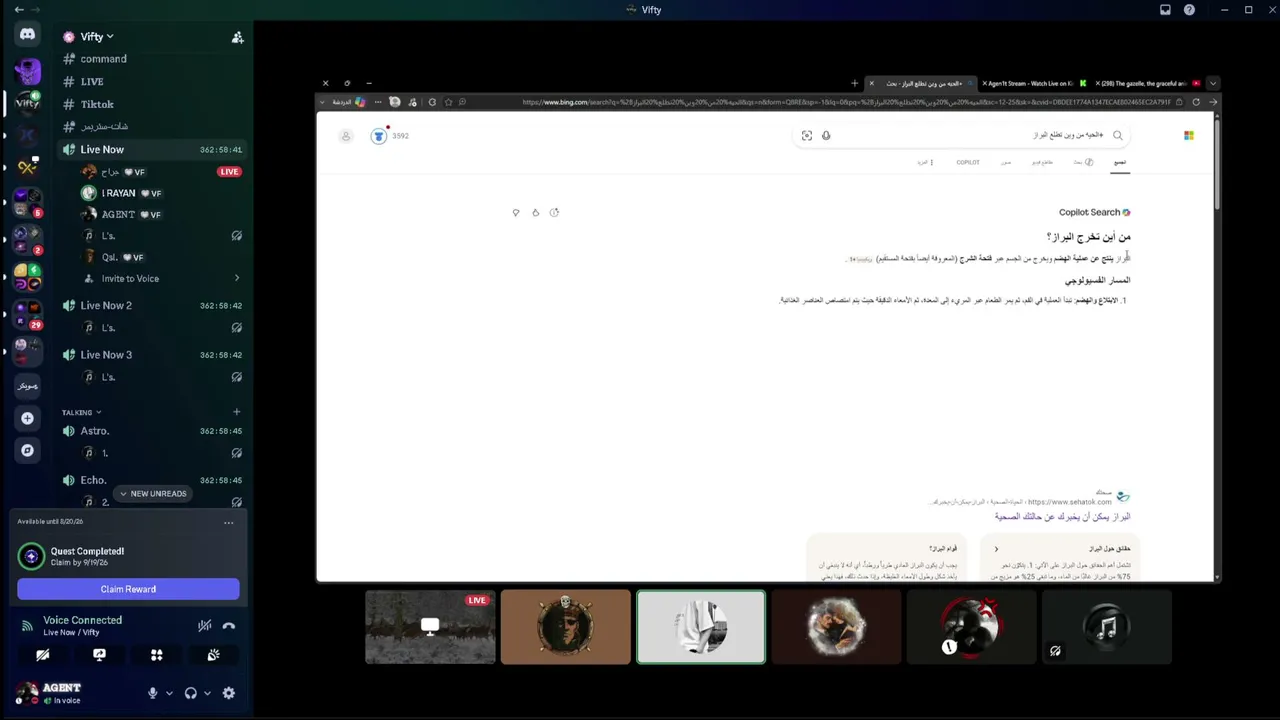Viewport: 1280px width, 720px height.
Task: Open the server folder with 29 badge
Action: pyautogui.click(x=27, y=312)
